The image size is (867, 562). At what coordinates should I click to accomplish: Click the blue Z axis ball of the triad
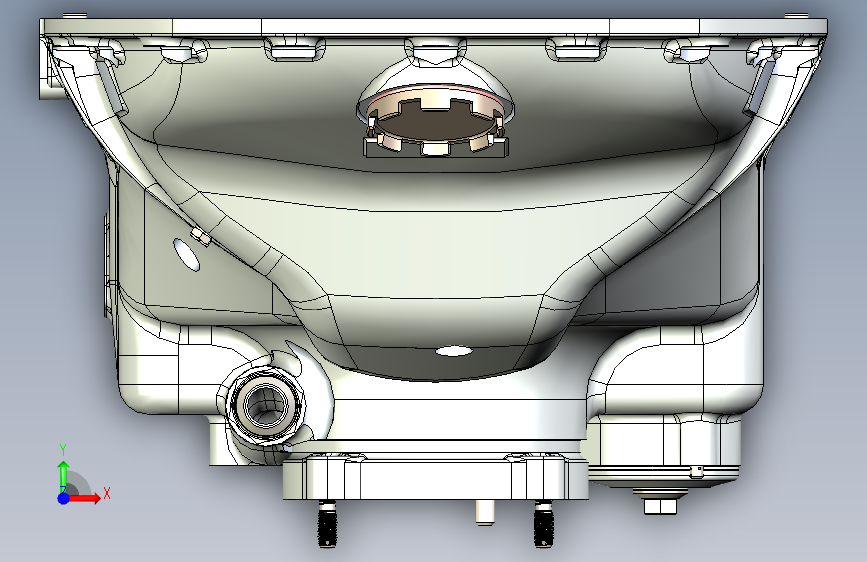click(x=64, y=498)
